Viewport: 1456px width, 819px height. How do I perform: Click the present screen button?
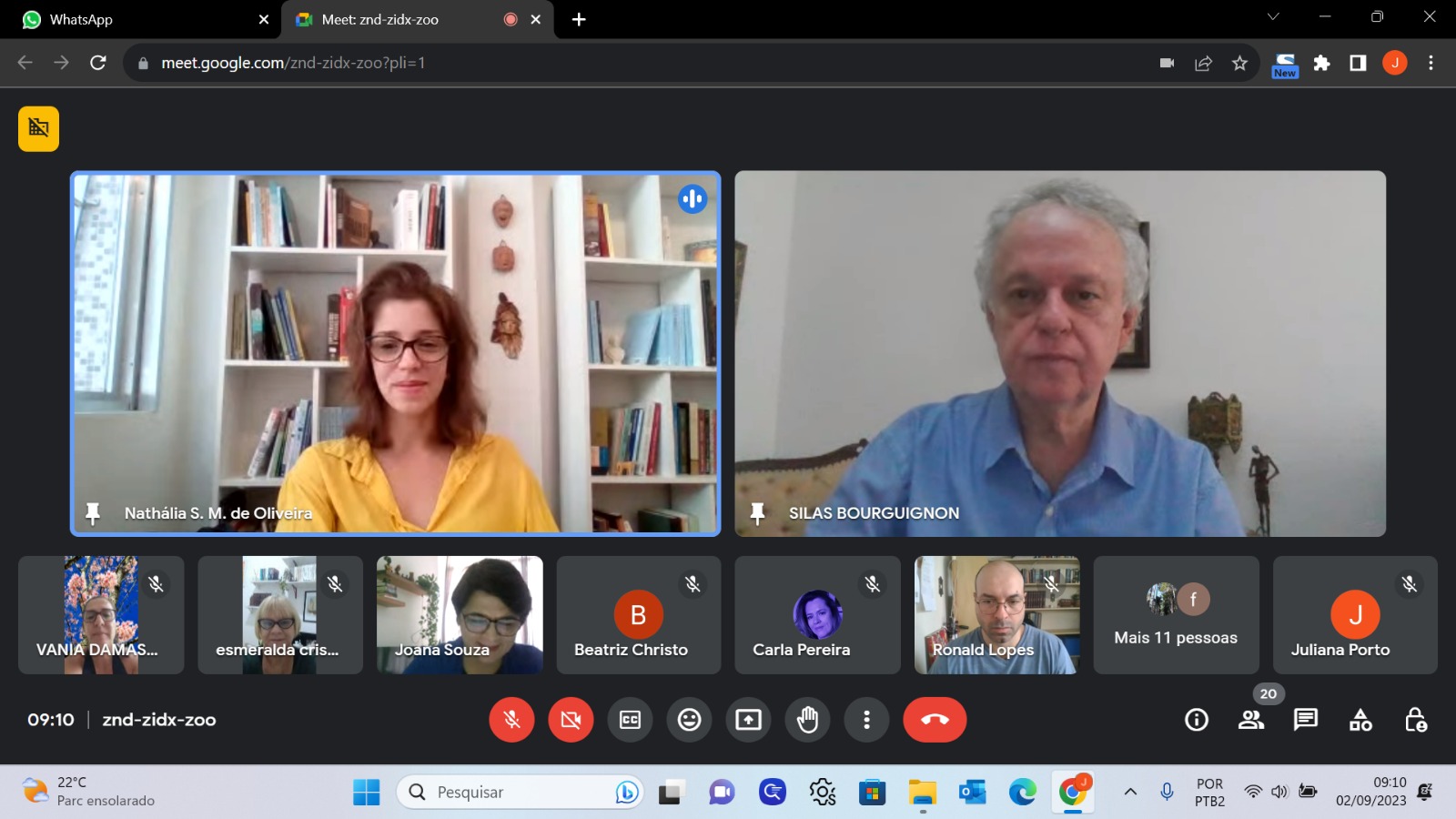(x=748, y=720)
